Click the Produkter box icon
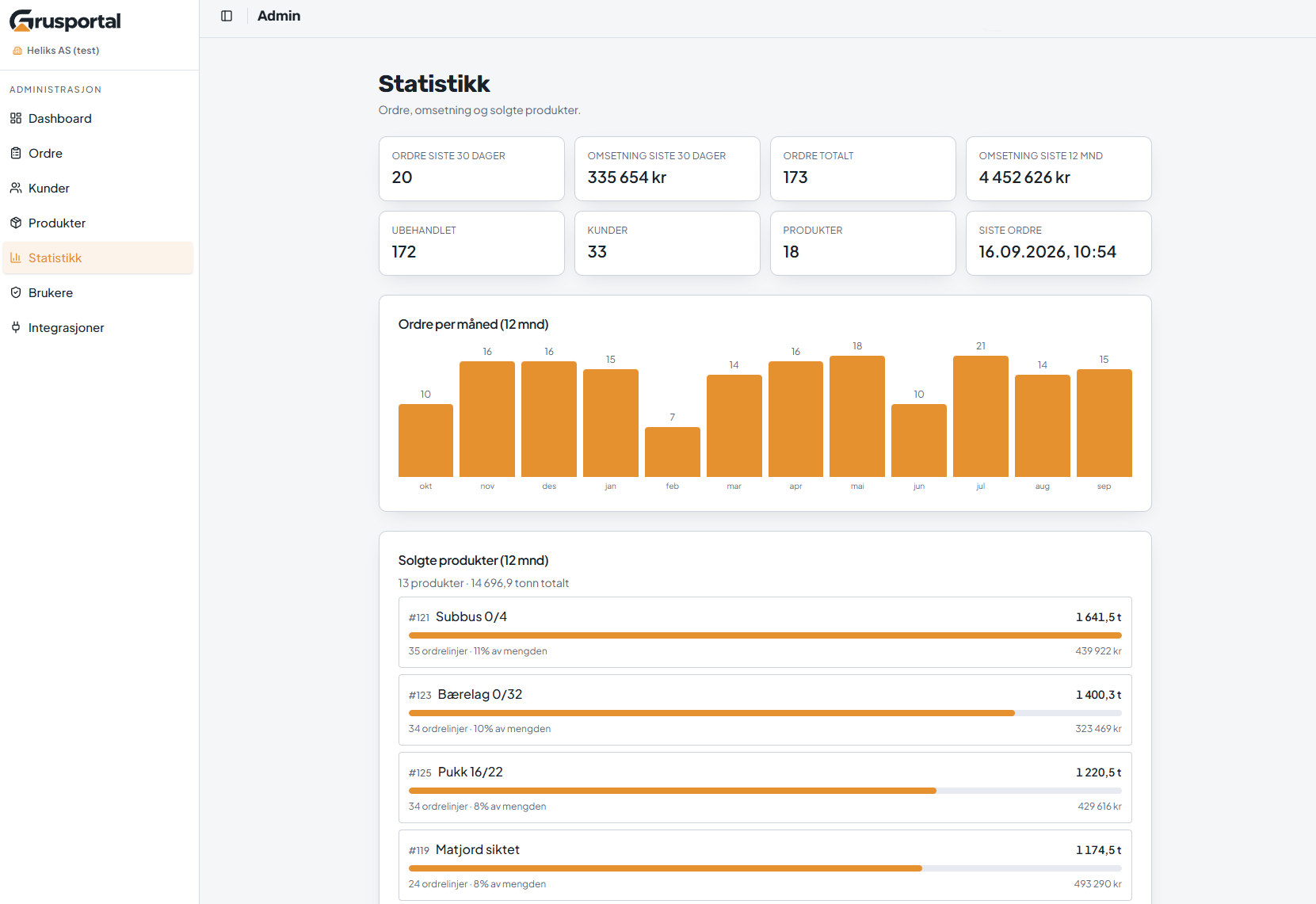 pos(16,223)
